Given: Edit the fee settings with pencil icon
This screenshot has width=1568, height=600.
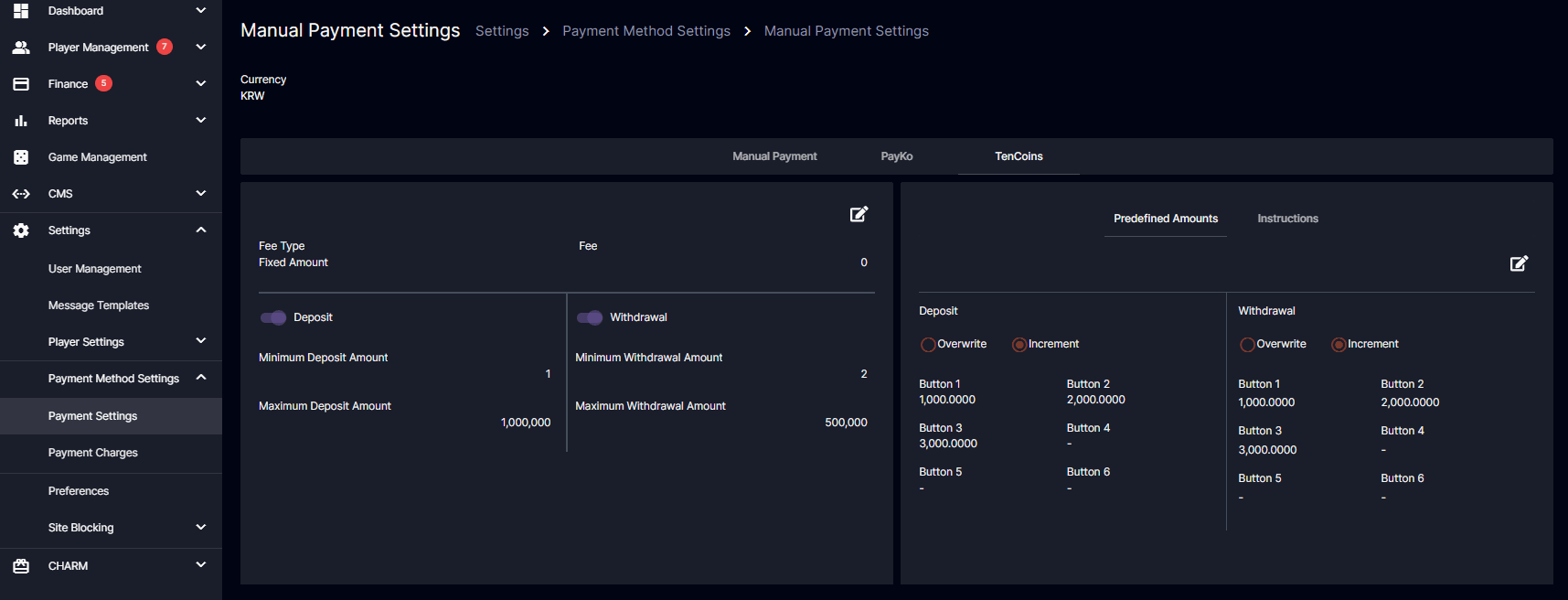Looking at the screenshot, I should [x=859, y=214].
